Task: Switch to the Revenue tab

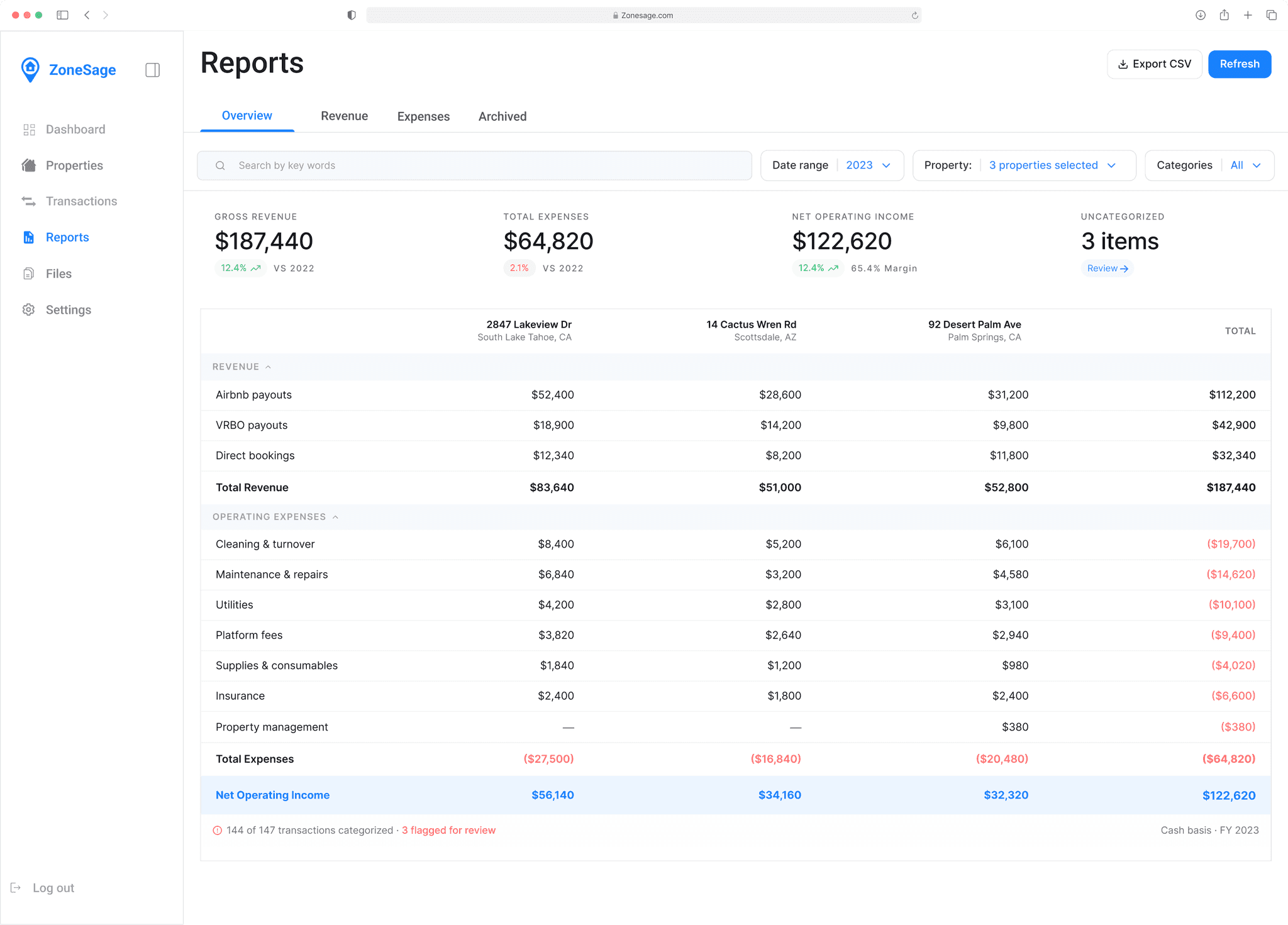Action: click(x=344, y=116)
